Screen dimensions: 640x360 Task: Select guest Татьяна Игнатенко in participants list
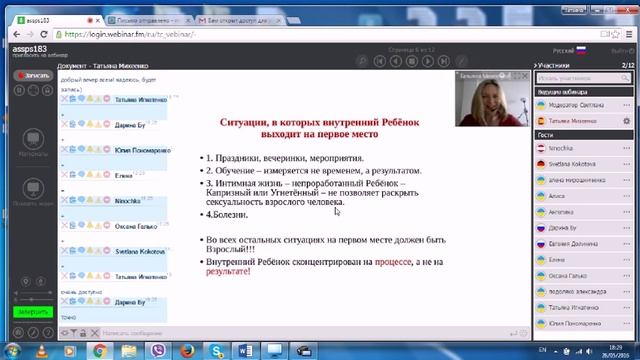(x=584, y=308)
